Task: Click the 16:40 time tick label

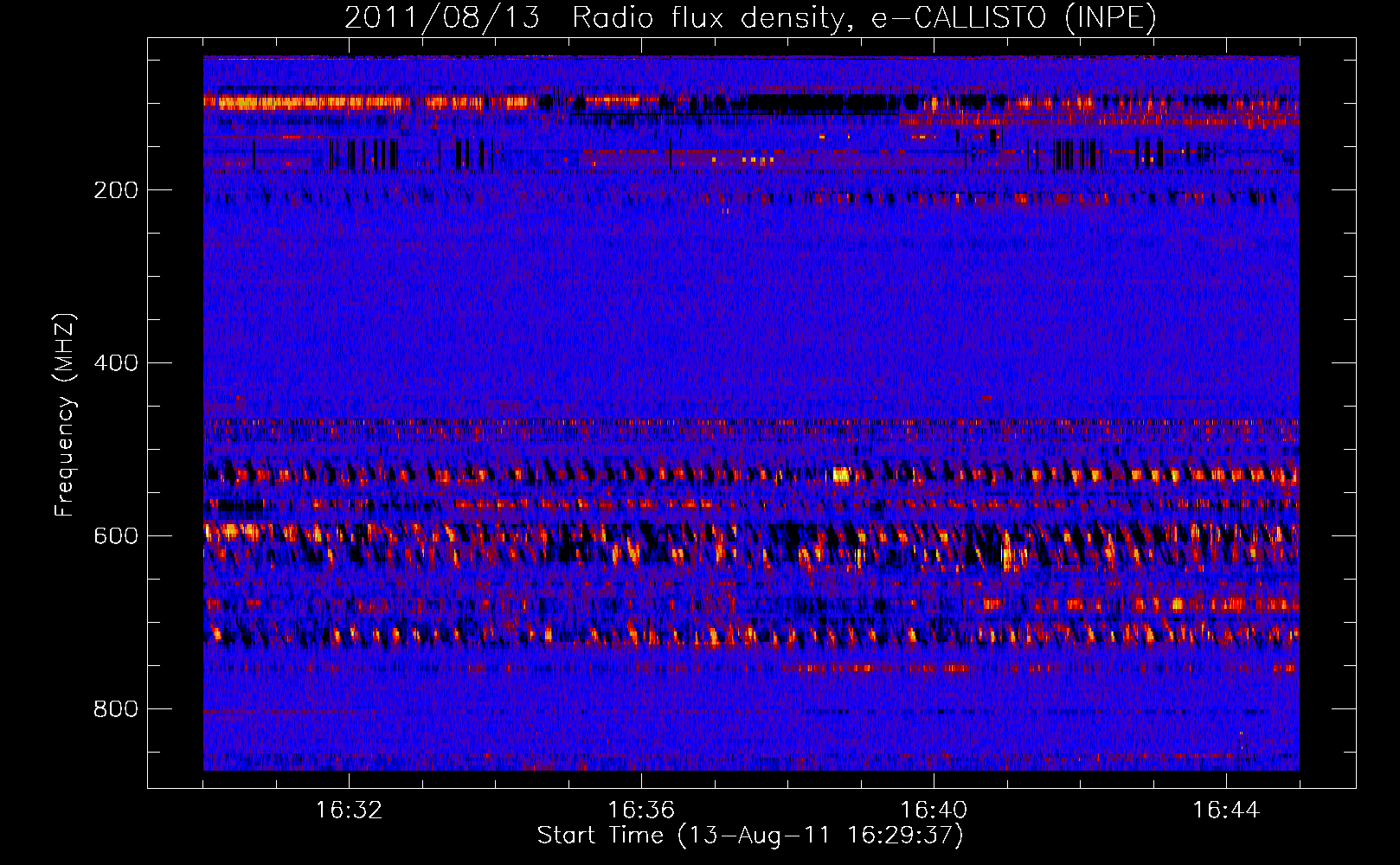Action: coord(934,811)
